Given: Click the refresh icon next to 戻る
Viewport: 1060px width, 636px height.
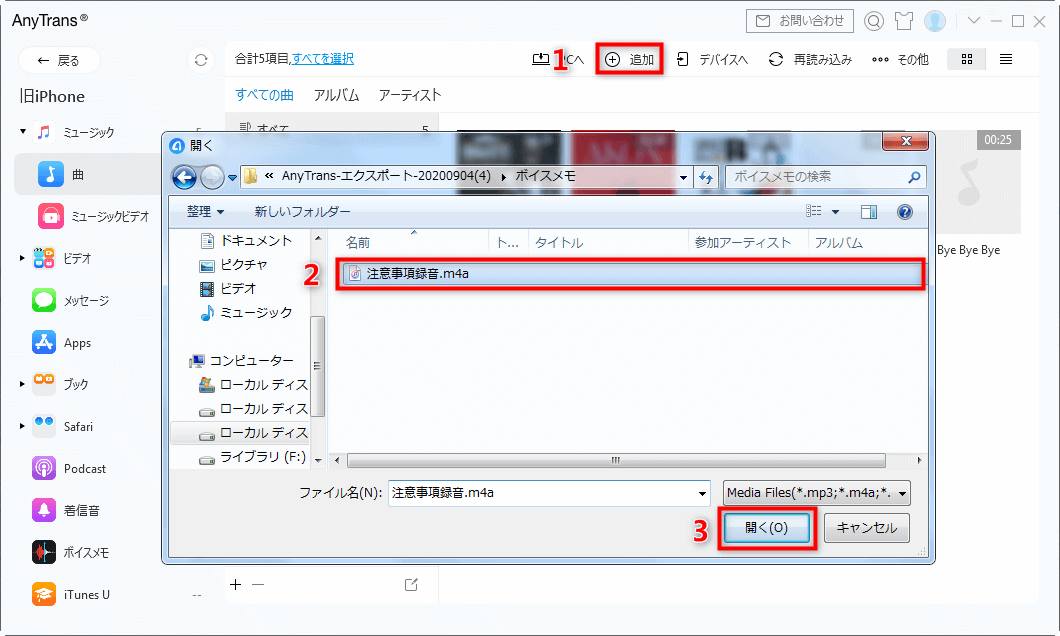Looking at the screenshot, I should pos(201,60).
